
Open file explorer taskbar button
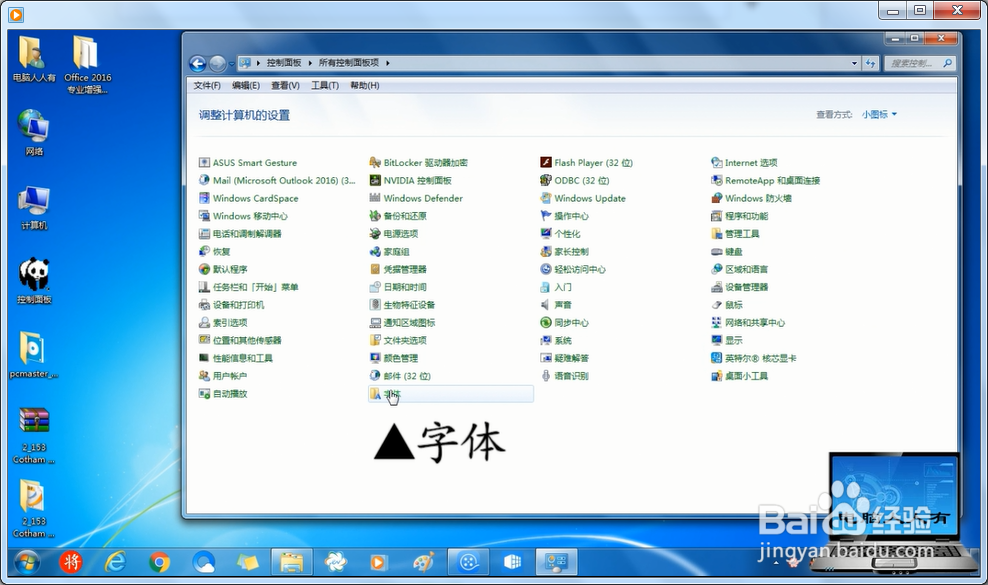pyautogui.click(x=291, y=562)
